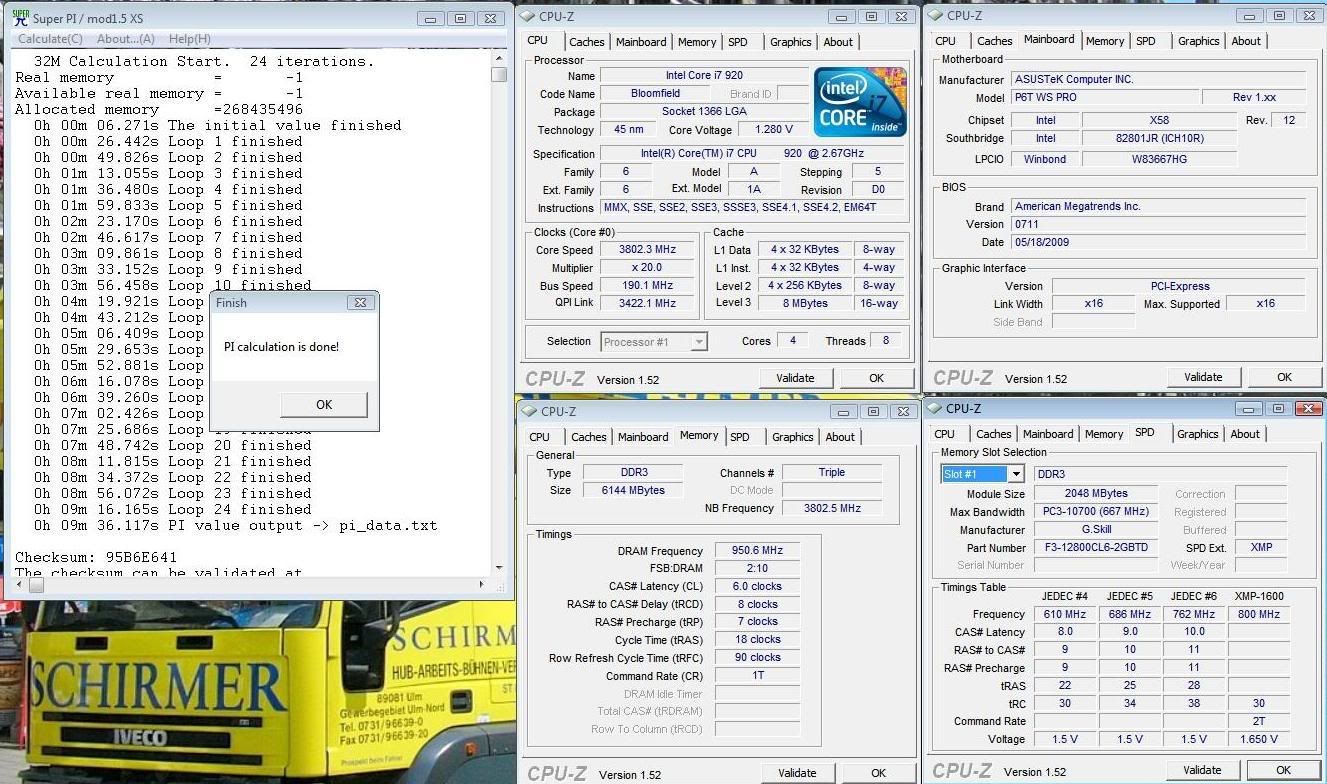Screen dimensions: 1327x784
Task: Click the title bar icon of the CPU-Z Mainboard window
Action: click(935, 15)
